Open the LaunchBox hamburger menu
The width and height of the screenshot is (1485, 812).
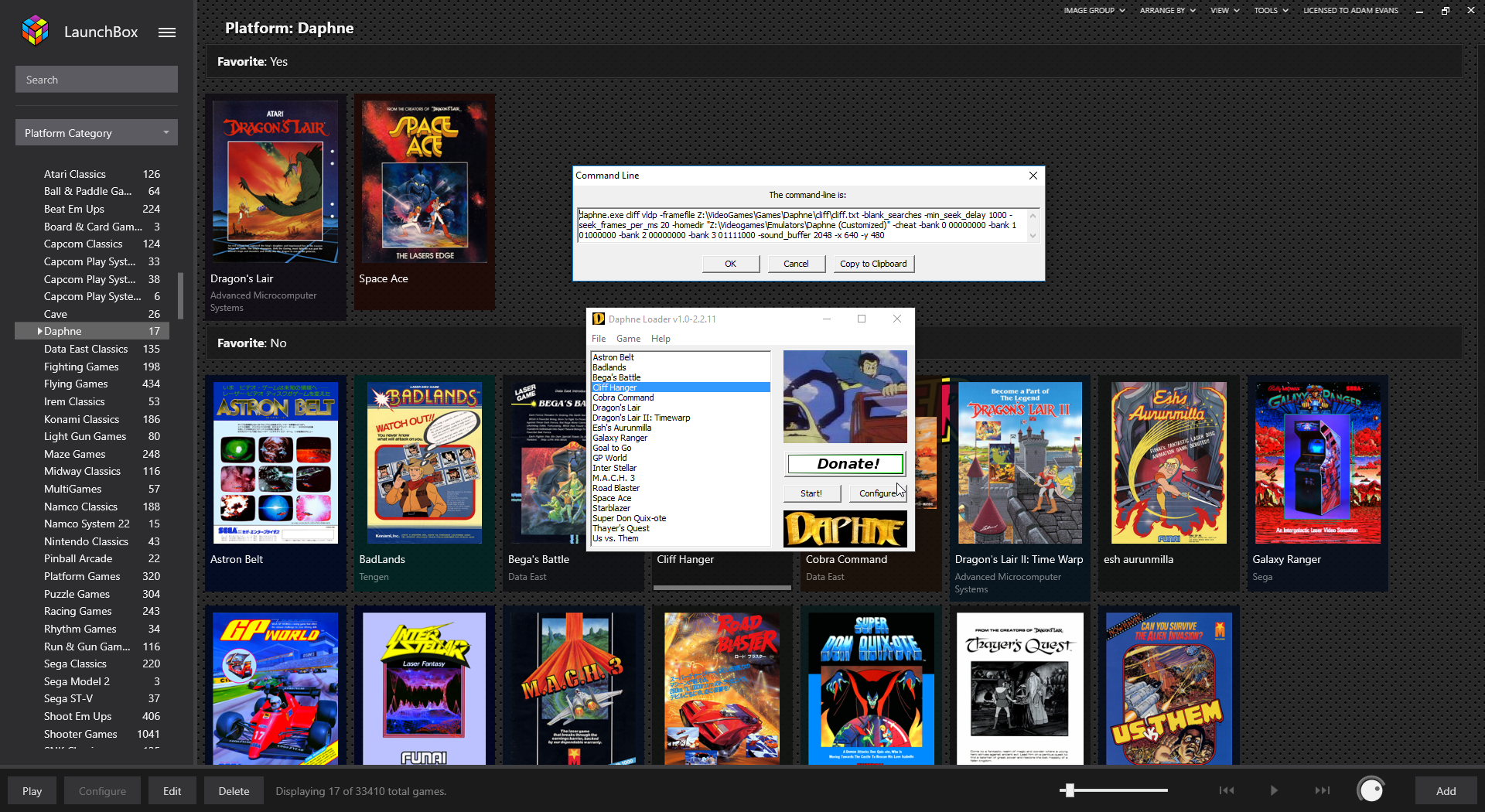coord(167,32)
